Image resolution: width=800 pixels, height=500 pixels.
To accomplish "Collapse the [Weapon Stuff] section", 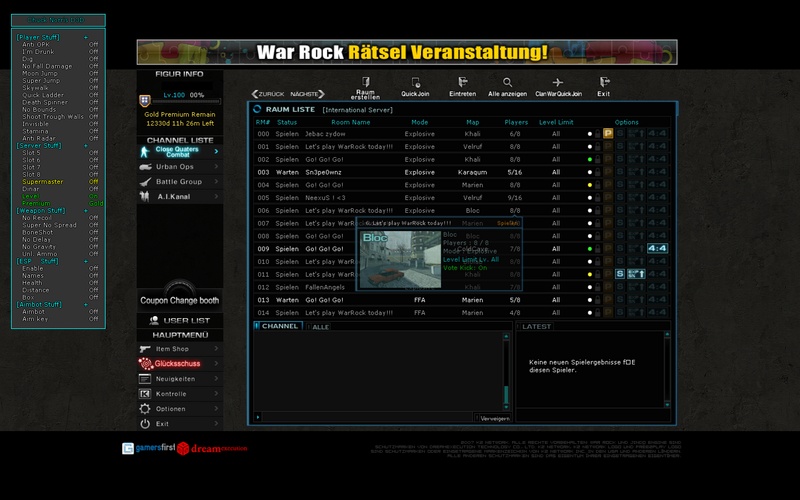I will [x=86, y=211].
